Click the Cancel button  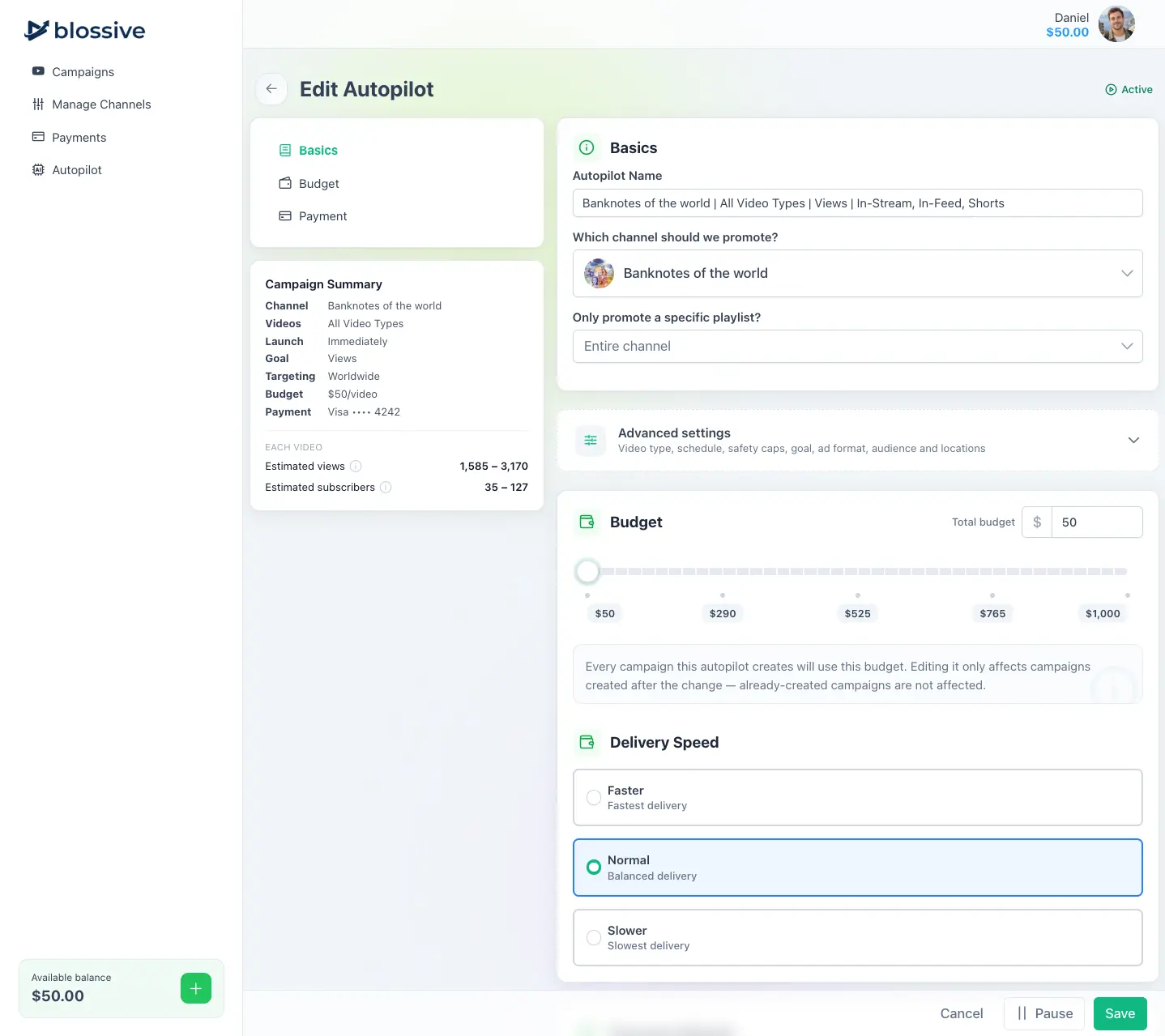pyautogui.click(x=962, y=1013)
